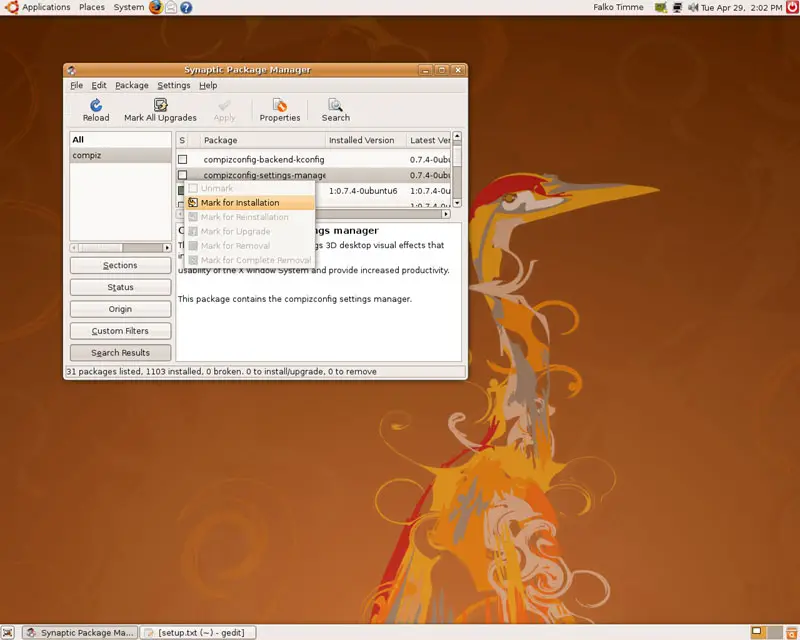The image size is (800, 640).
Task: Click the status bar packages listed text
Action: tap(221, 372)
